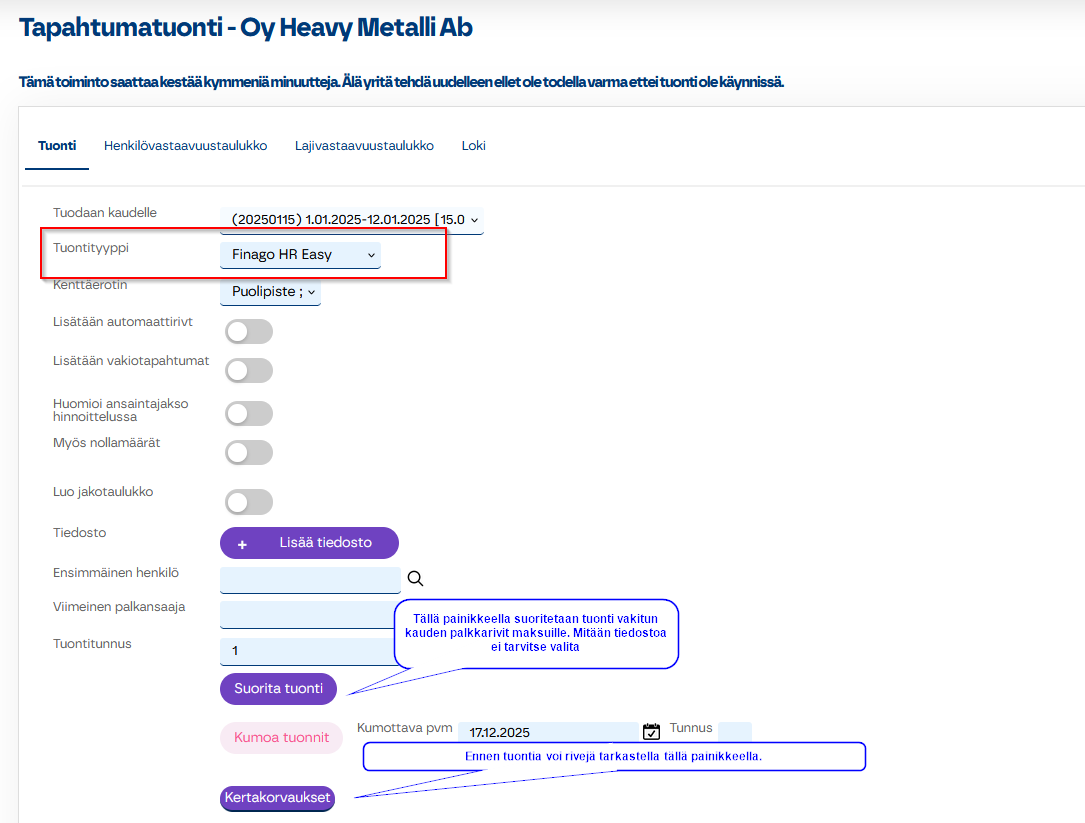This screenshot has height=823, width=1085.
Task: Toggle the Lisätään vakiotapahtumat switch
Action: (249, 370)
